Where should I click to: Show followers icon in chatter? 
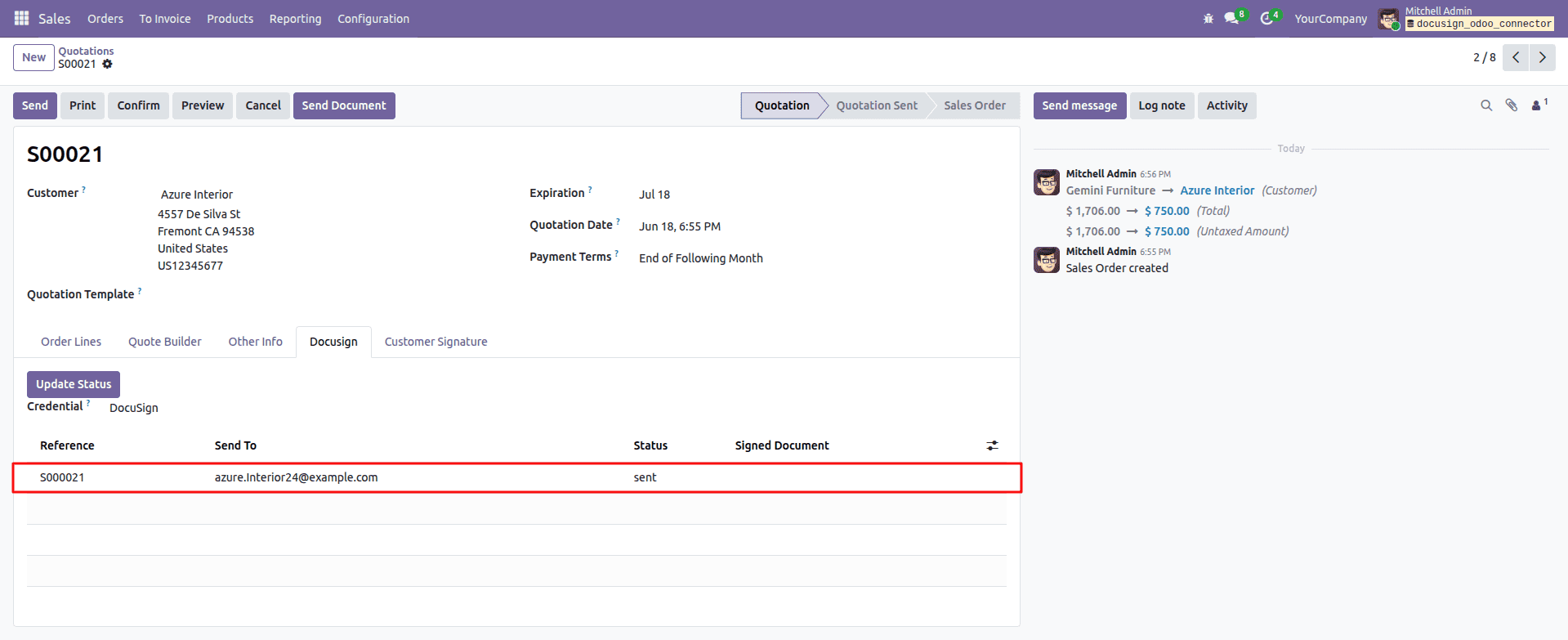(x=1539, y=105)
